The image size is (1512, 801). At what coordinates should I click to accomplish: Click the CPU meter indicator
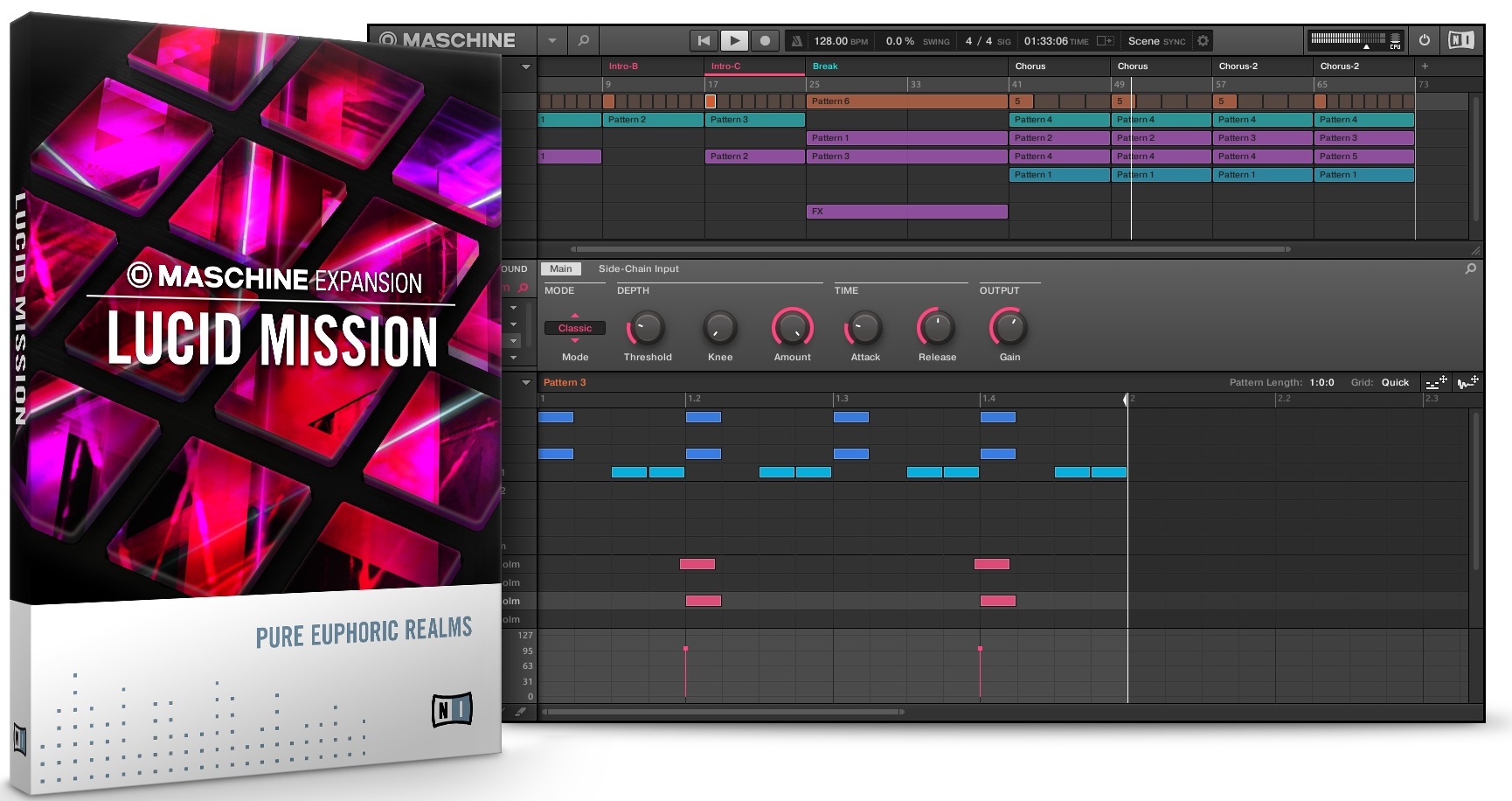(1395, 41)
